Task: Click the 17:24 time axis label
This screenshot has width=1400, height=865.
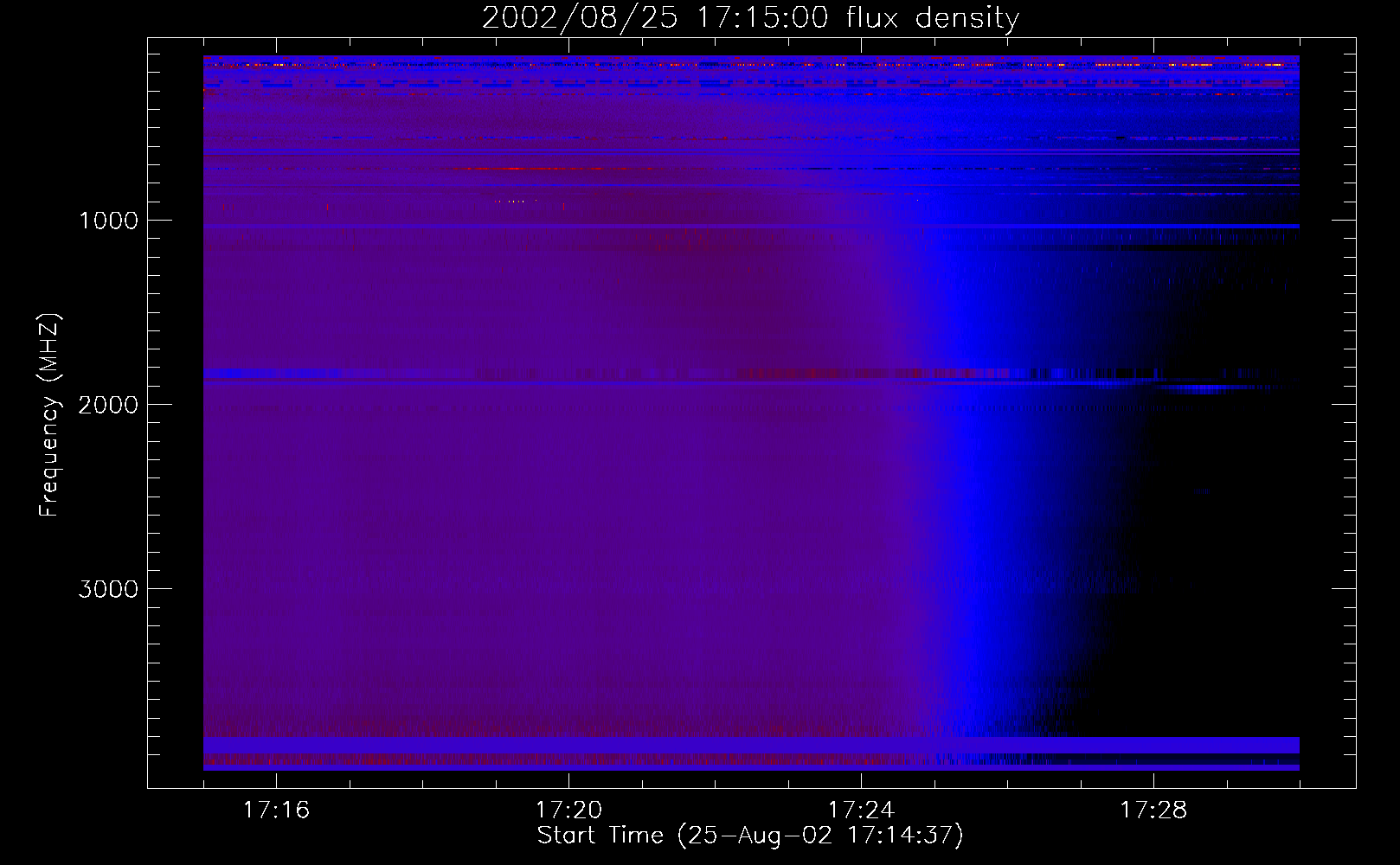Action: click(x=861, y=811)
